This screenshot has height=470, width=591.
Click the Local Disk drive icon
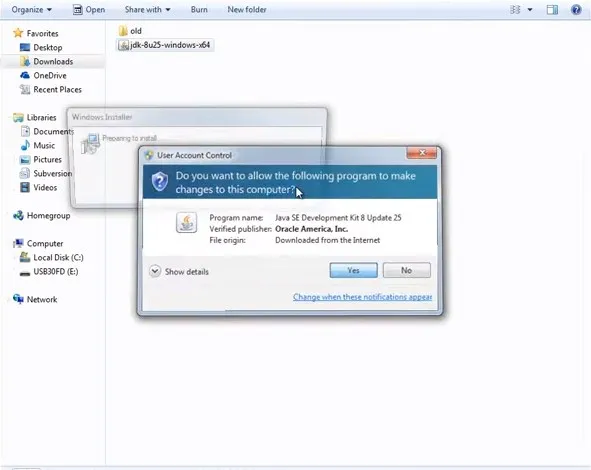tap(24, 257)
